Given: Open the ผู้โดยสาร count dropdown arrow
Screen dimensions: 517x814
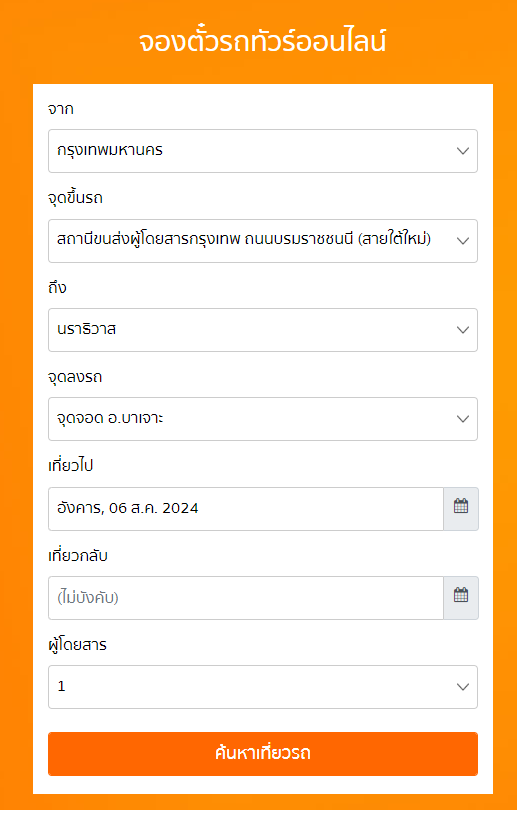Looking at the screenshot, I should 462,687.
